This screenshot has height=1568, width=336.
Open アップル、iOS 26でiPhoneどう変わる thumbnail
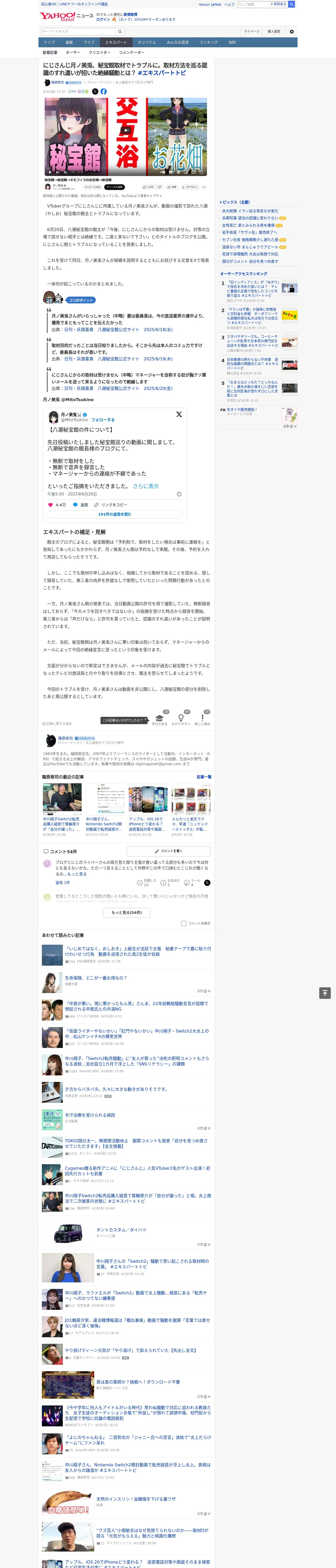click(148, 799)
